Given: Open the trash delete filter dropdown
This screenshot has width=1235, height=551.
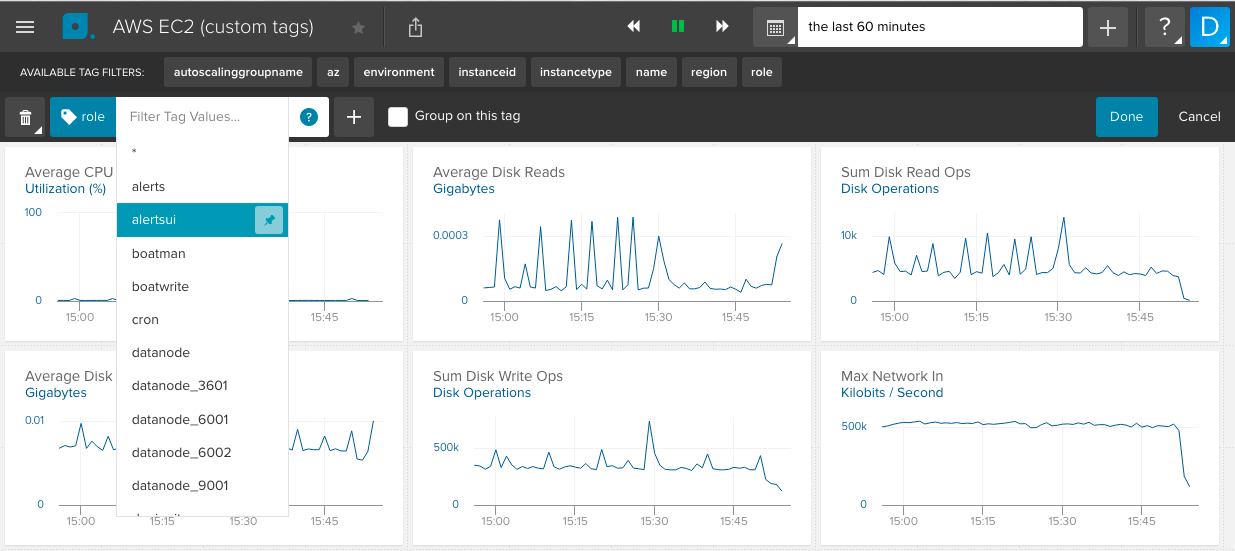Looking at the screenshot, I should coord(25,117).
